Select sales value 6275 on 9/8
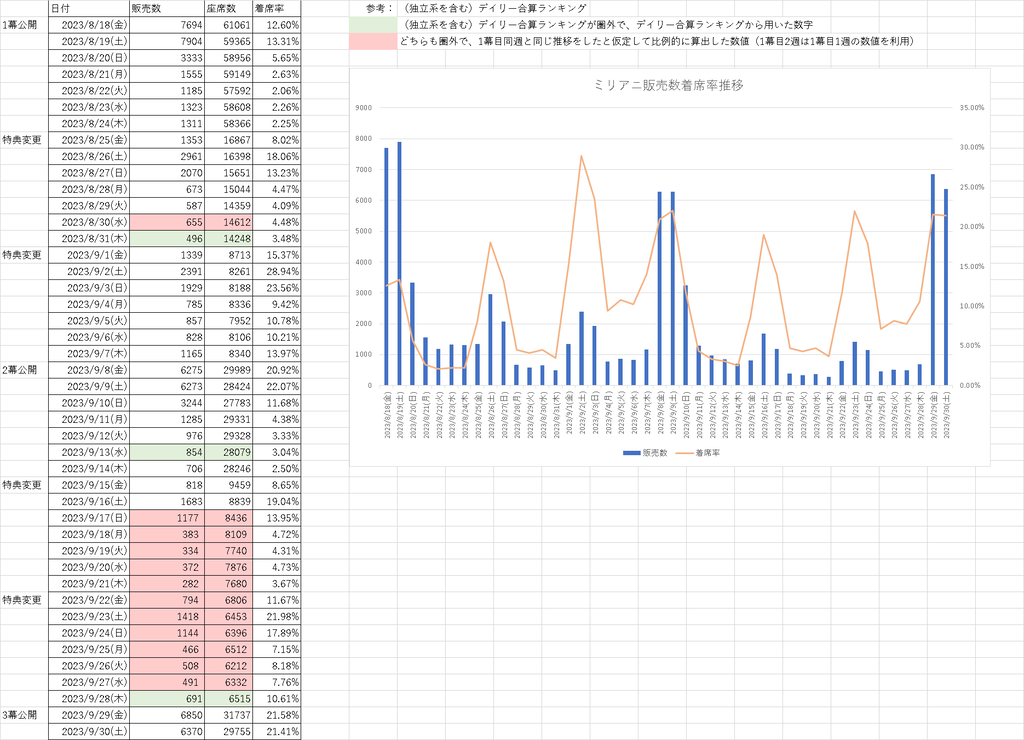 pos(167,370)
